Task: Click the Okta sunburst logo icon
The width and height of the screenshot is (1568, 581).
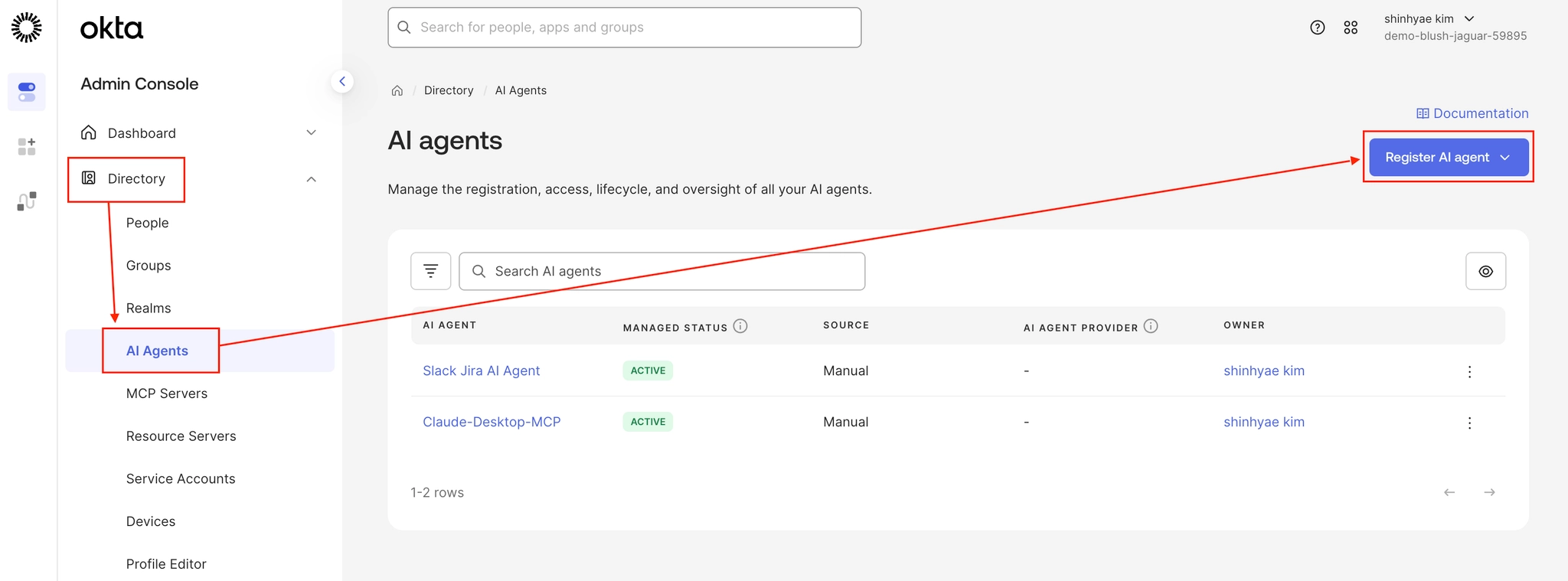Action: [x=27, y=28]
